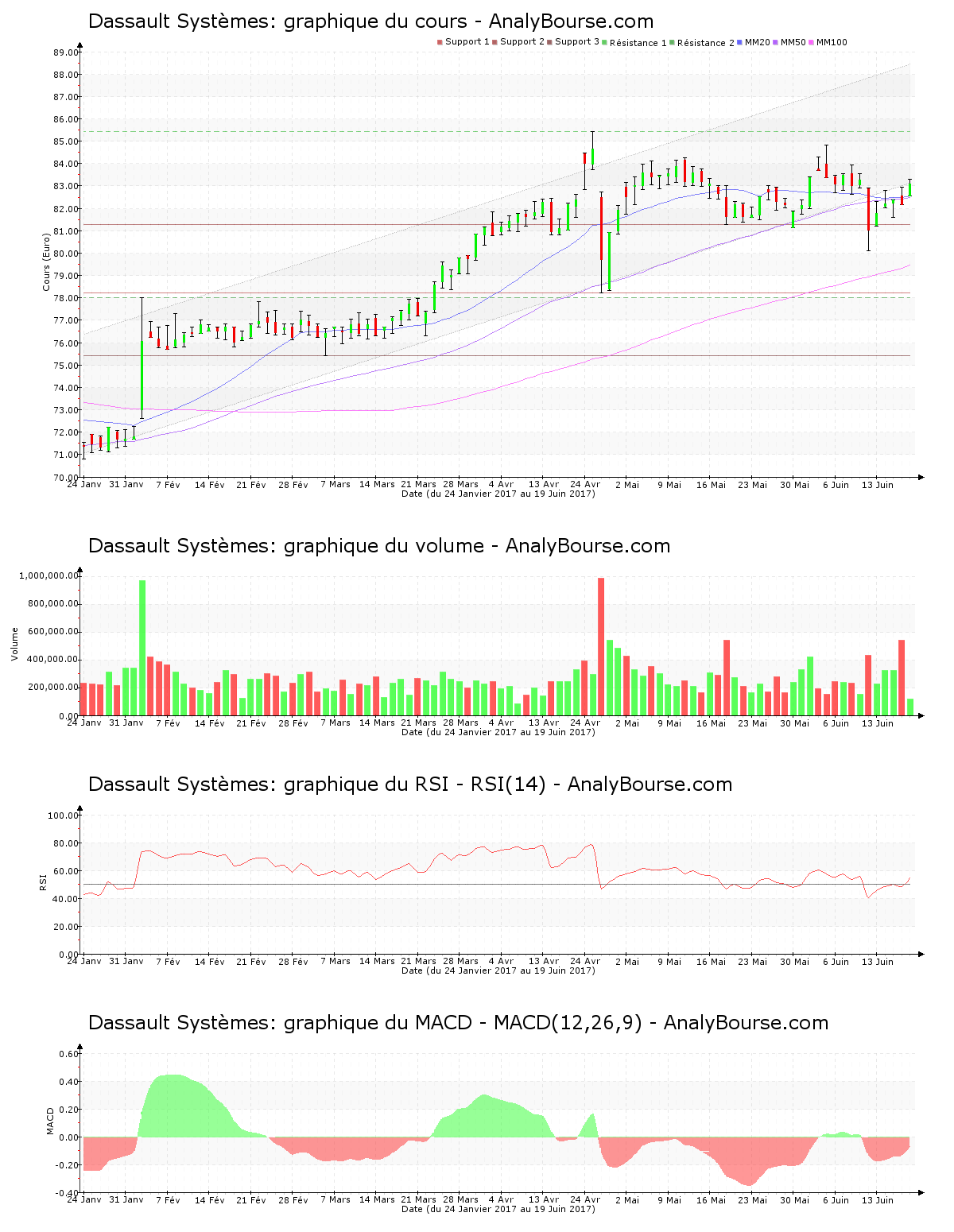Click the date range caption under volume chart
This screenshot has height=1232, width=954.
coord(498,732)
